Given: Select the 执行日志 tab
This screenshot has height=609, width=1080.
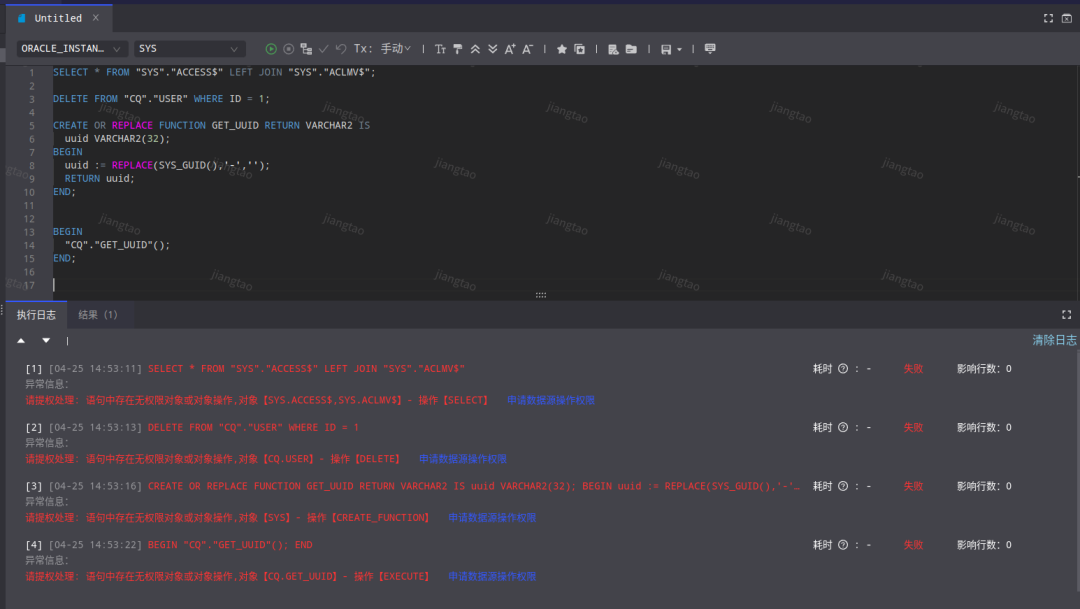Looking at the screenshot, I should pyautogui.click(x=36, y=315).
